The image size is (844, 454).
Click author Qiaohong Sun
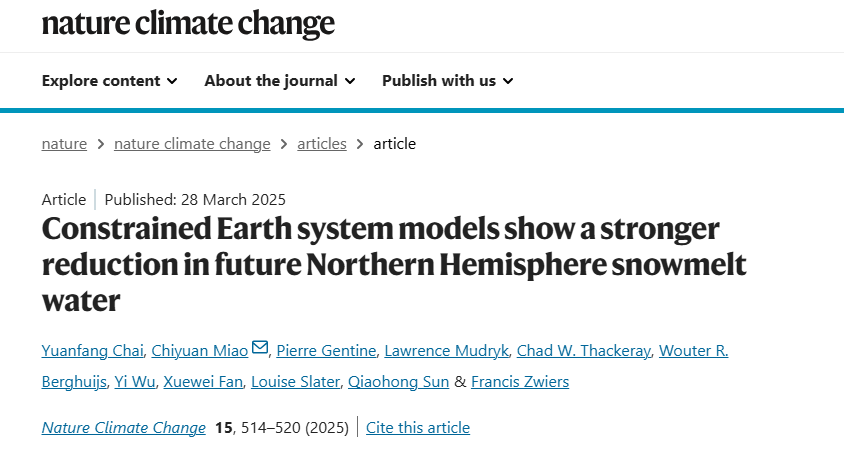pos(398,382)
